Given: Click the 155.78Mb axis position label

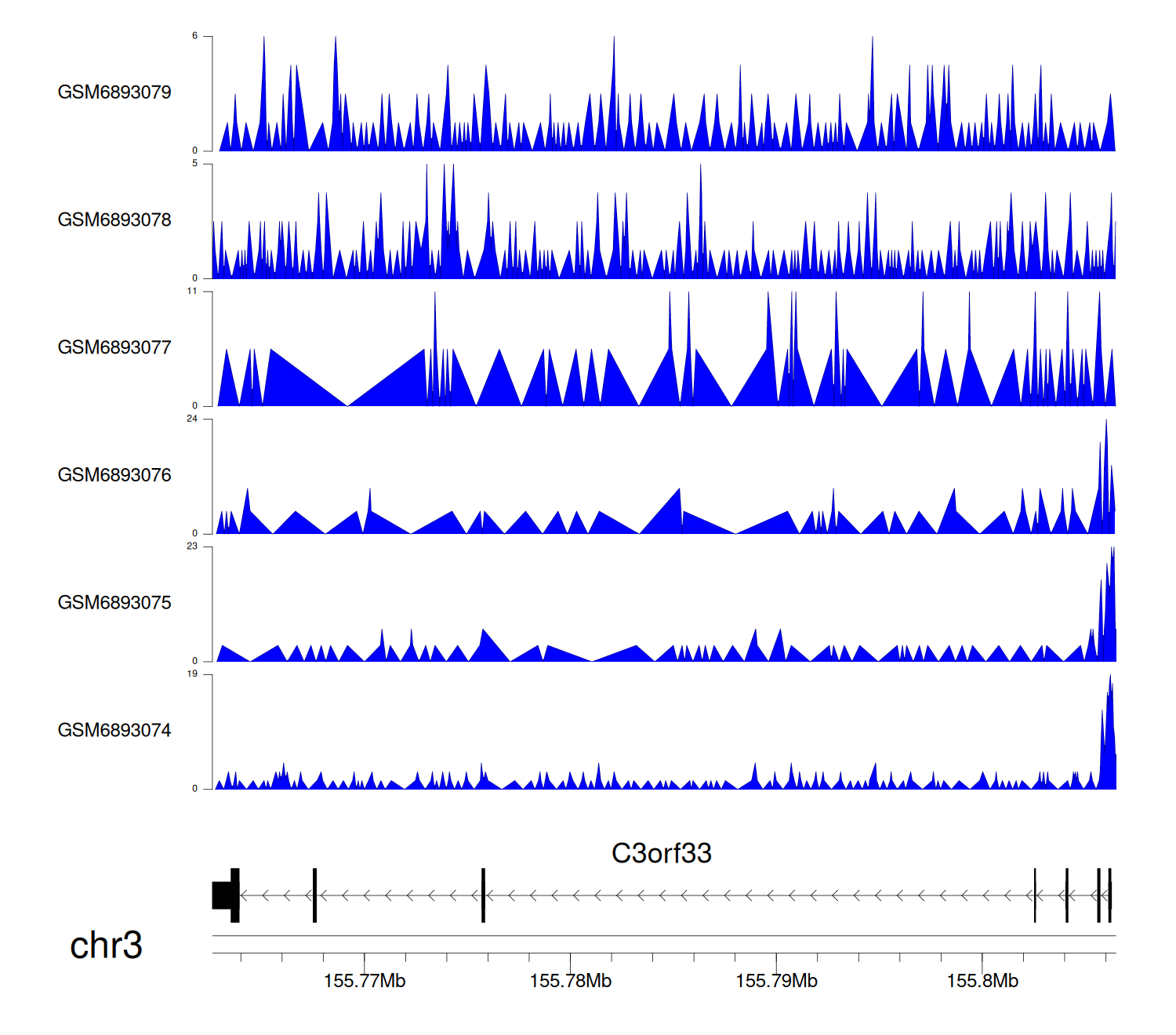Looking at the screenshot, I should point(570,981).
